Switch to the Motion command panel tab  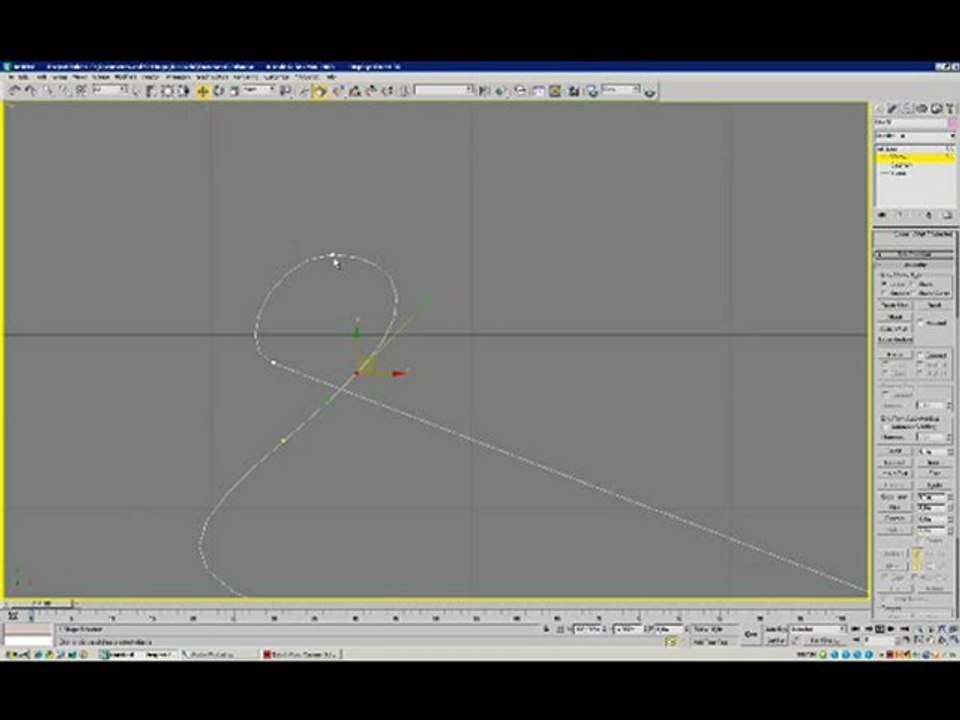921,108
